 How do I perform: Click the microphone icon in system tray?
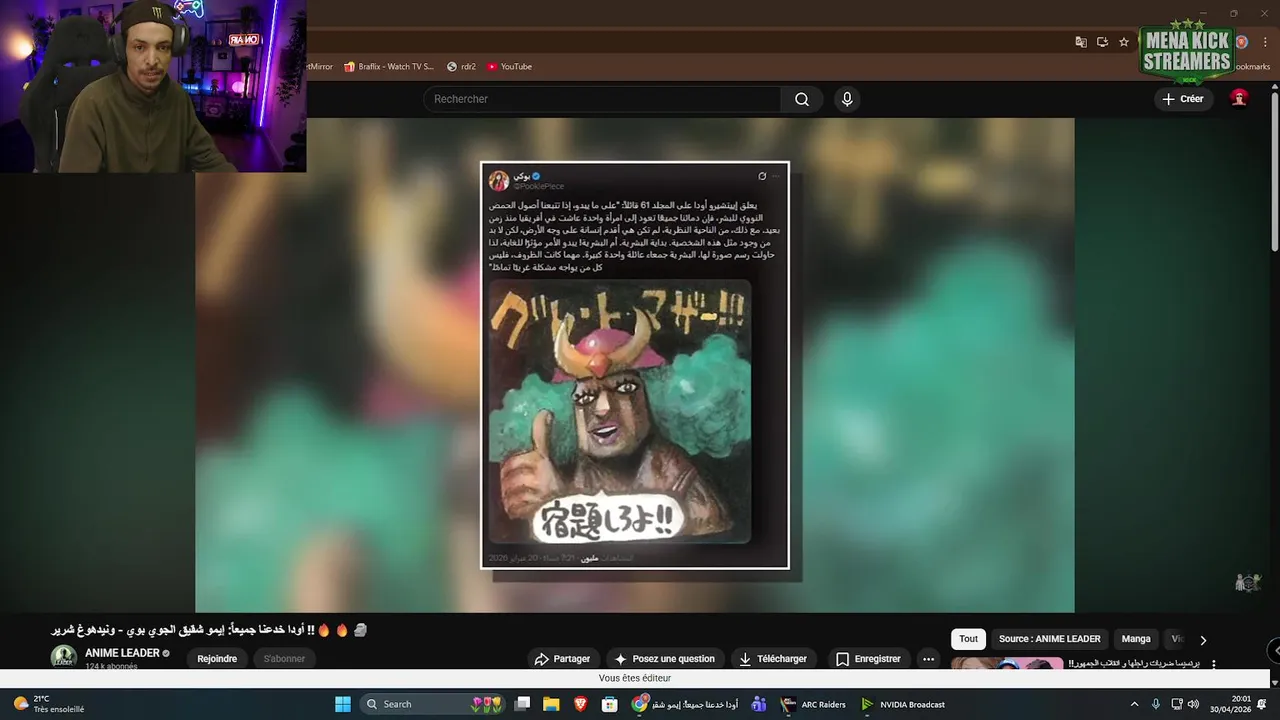click(x=1156, y=704)
